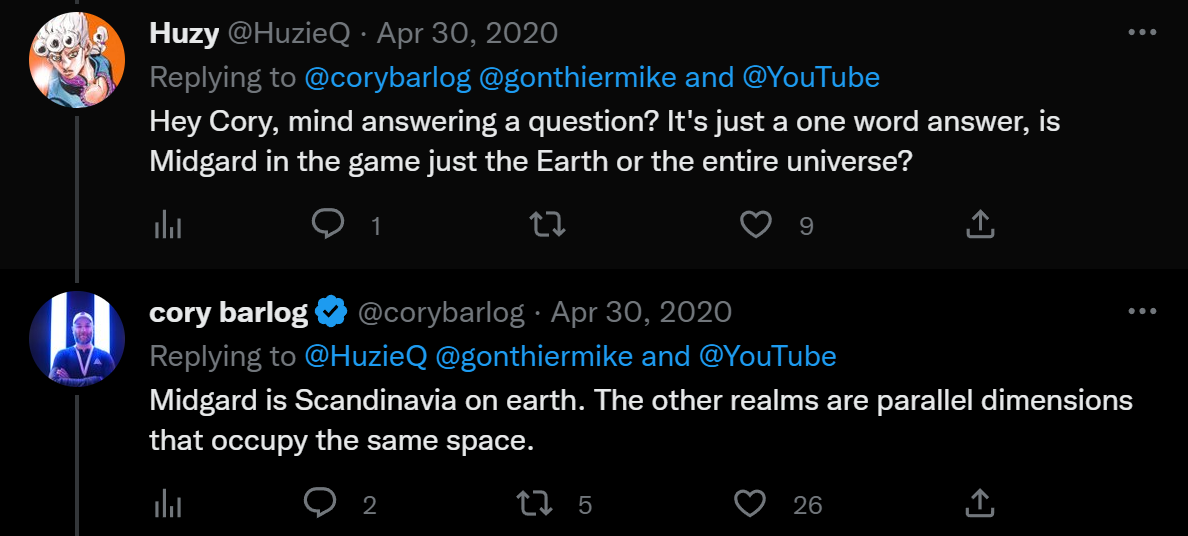This screenshot has width=1188, height=536.
Task: Reply to cory barlog's tweet
Action: click(320, 503)
